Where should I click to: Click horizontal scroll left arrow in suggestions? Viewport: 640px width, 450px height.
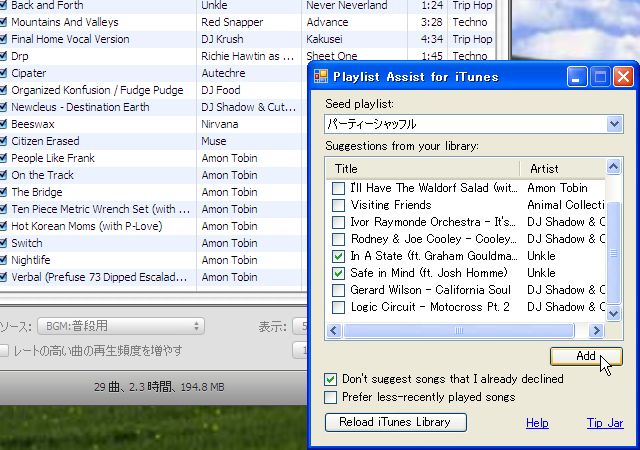coord(334,330)
